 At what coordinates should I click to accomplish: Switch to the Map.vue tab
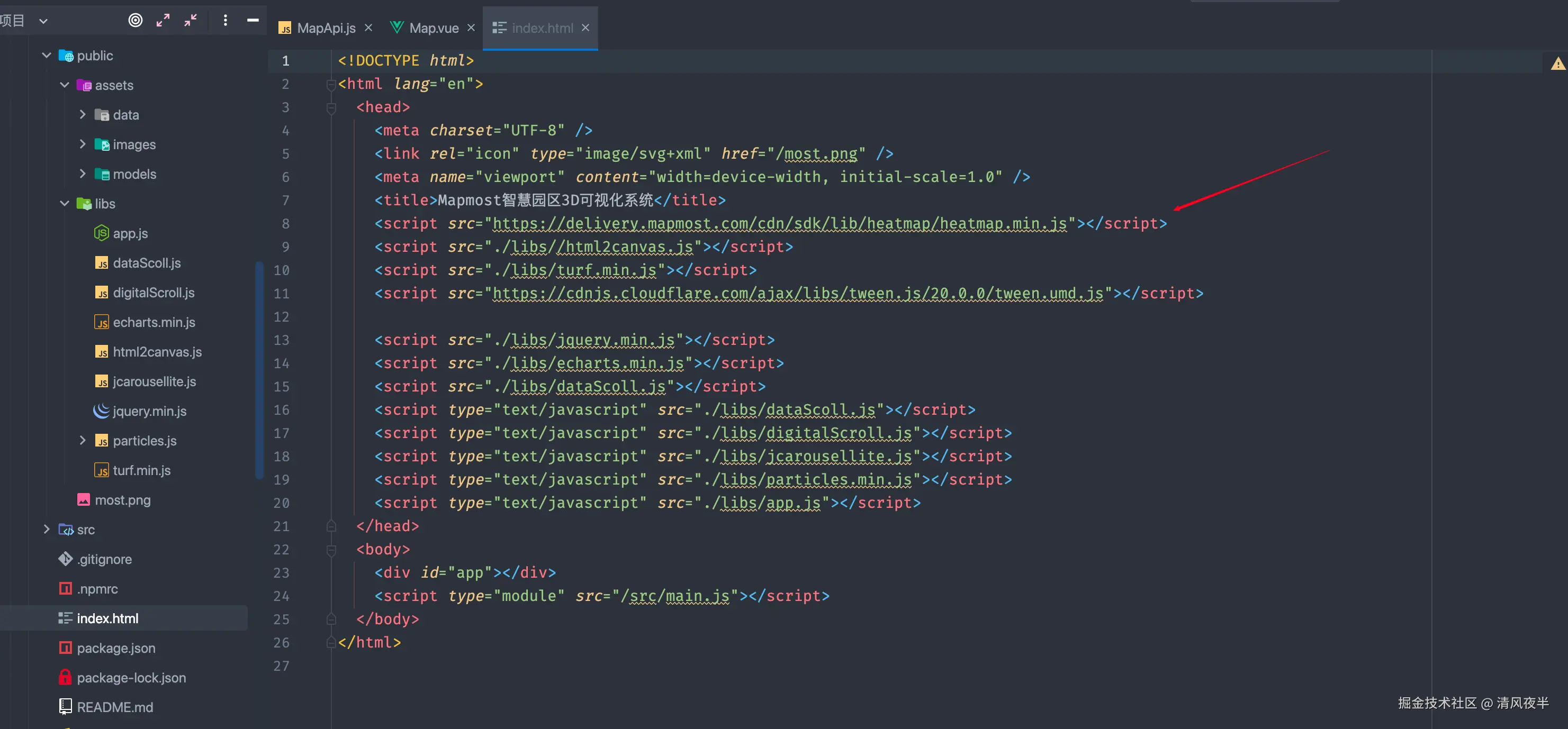coord(434,28)
